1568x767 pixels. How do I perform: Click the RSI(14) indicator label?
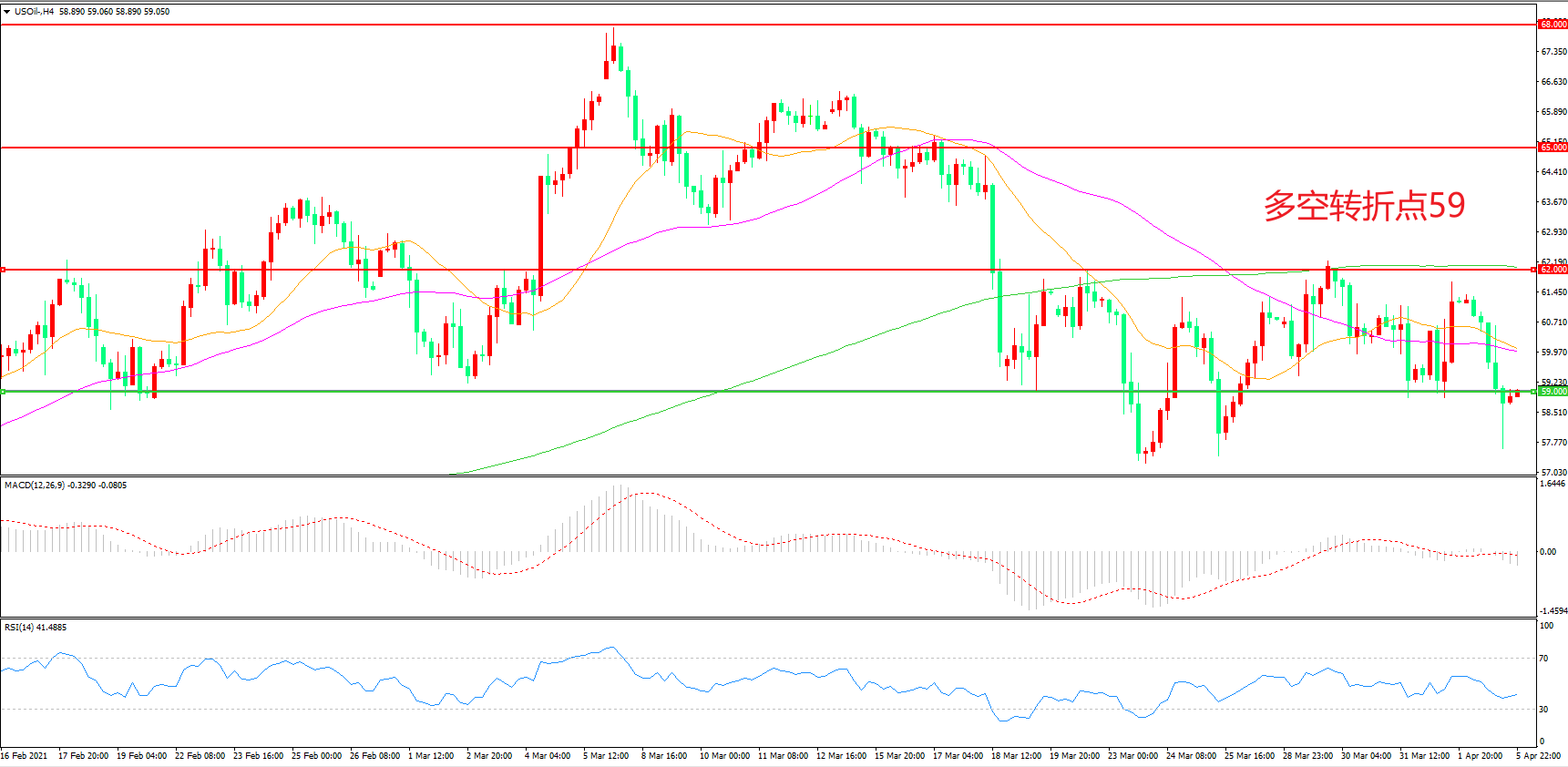click(20, 628)
